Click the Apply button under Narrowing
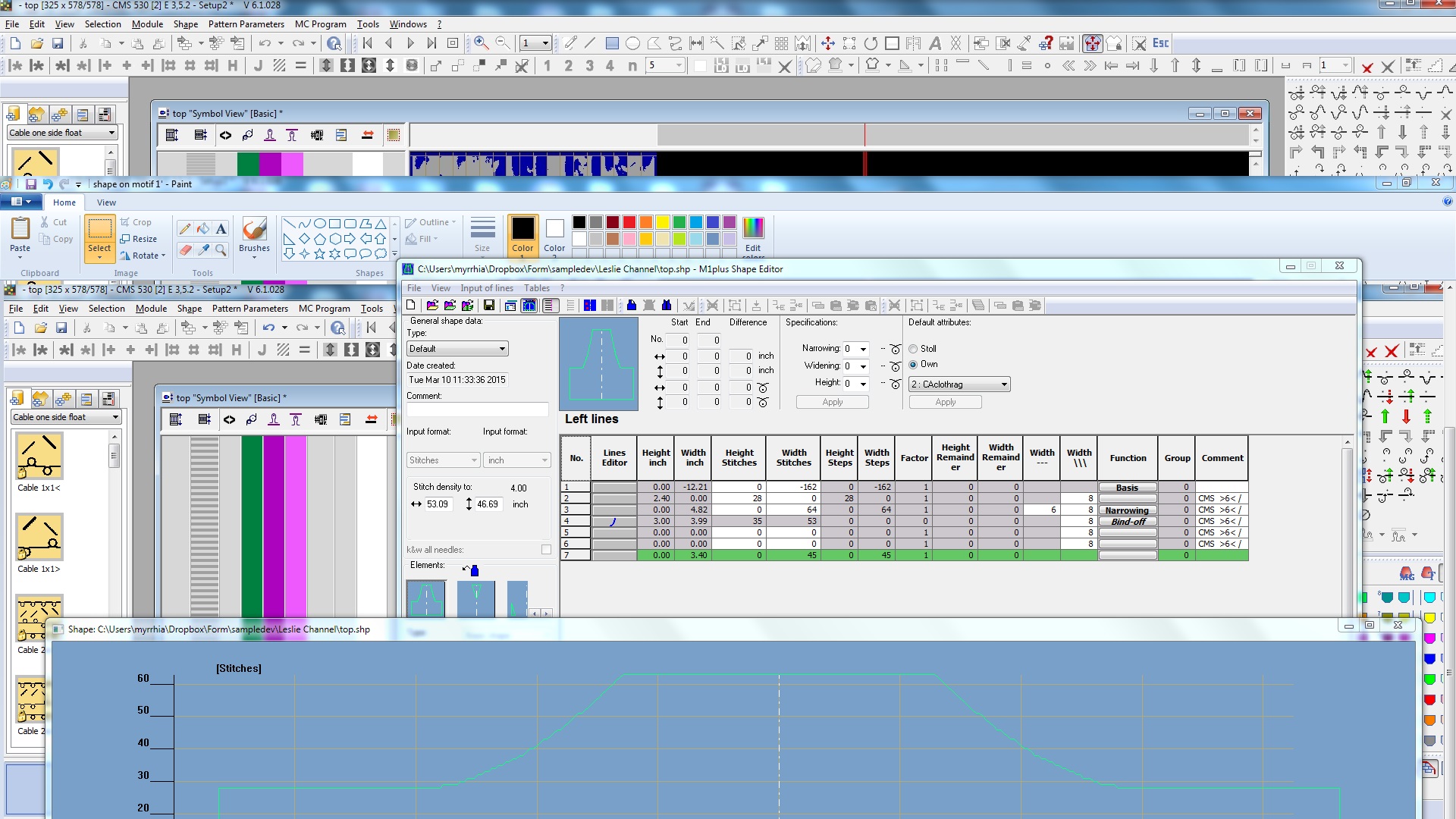The height and width of the screenshot is (819, 1456). point(832,401)
